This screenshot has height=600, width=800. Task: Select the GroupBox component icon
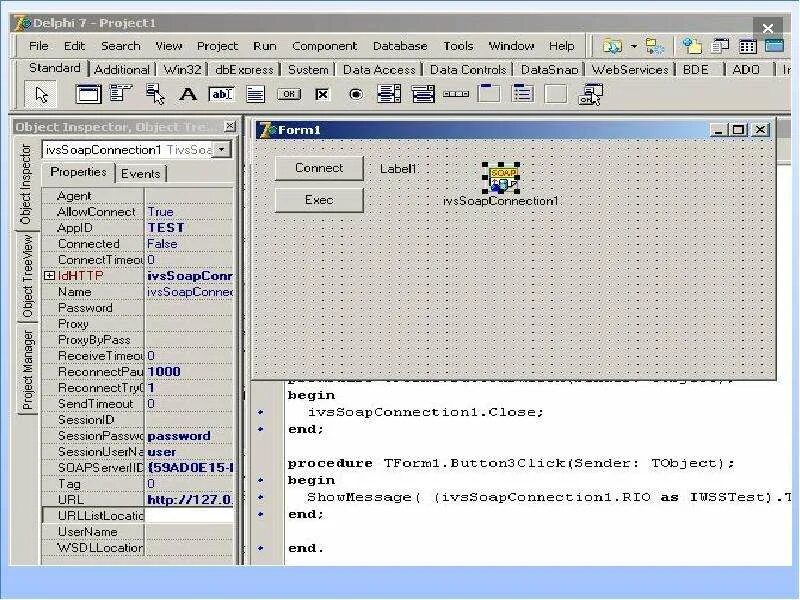coord(489,94)
